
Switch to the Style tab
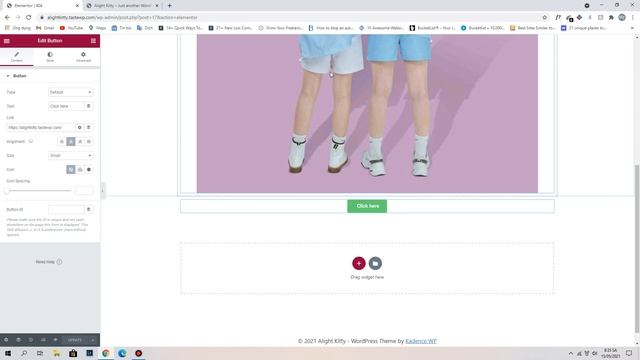[x=50, y=57]
